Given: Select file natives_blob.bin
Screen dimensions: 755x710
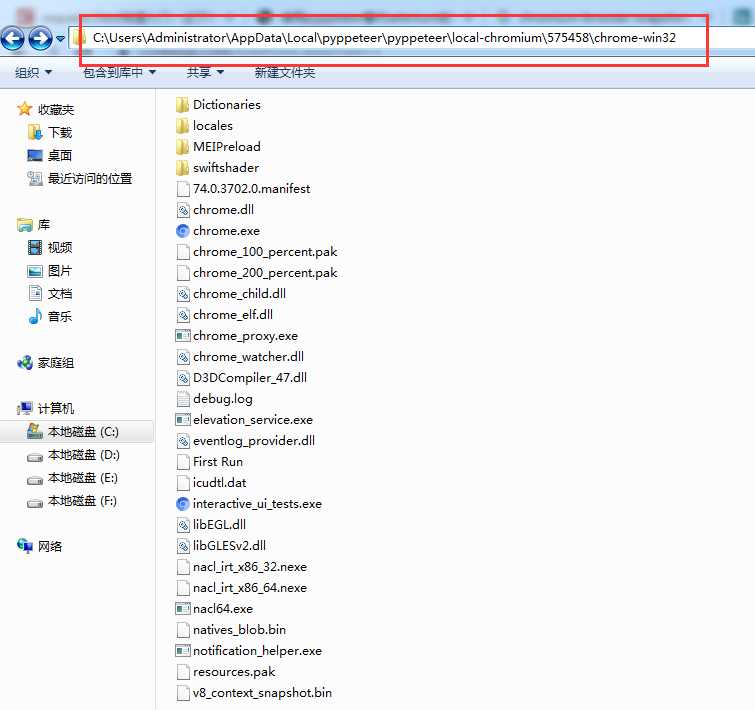Looking at the screenshot, I should (231, 630).
